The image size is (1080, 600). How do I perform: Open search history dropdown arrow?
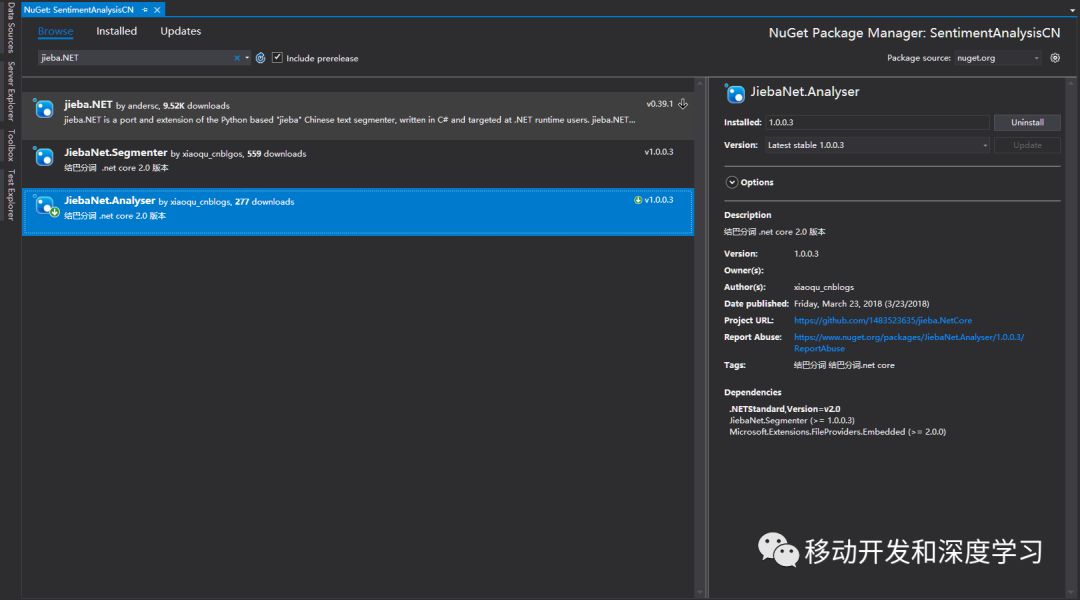point(247,58)
